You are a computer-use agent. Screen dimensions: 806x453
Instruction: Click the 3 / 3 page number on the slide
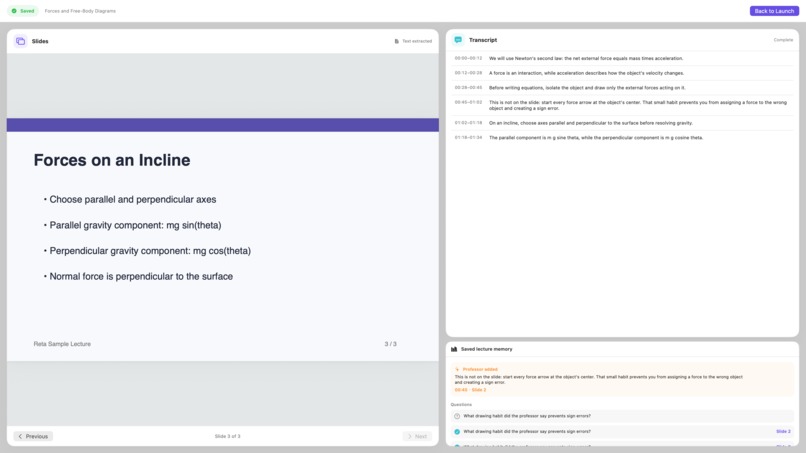point(391,344)
